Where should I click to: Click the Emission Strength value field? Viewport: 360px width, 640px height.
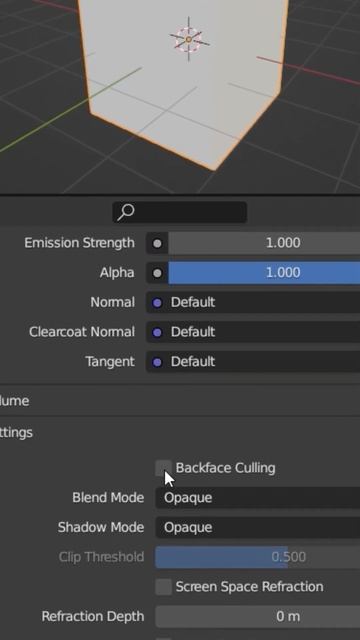click(264, 243)
